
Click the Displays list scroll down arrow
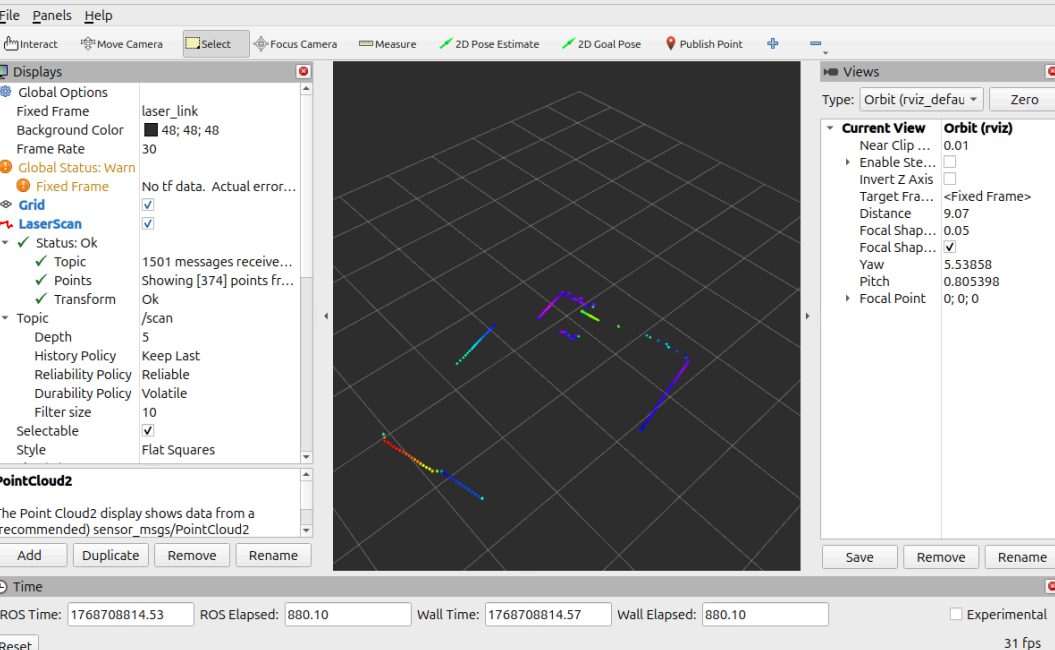coord(306,457)
